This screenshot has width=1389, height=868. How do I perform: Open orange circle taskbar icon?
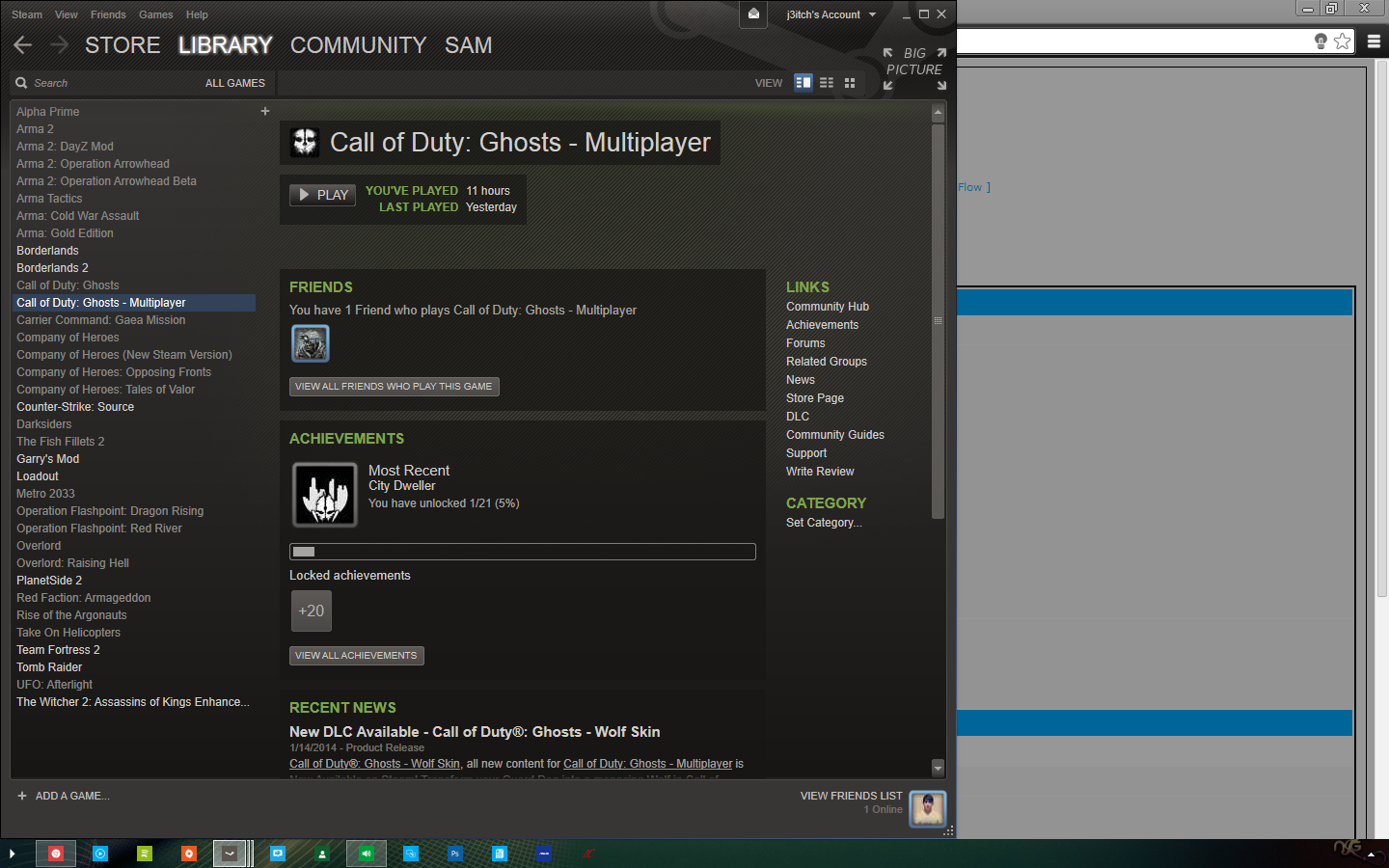(189, 854)
